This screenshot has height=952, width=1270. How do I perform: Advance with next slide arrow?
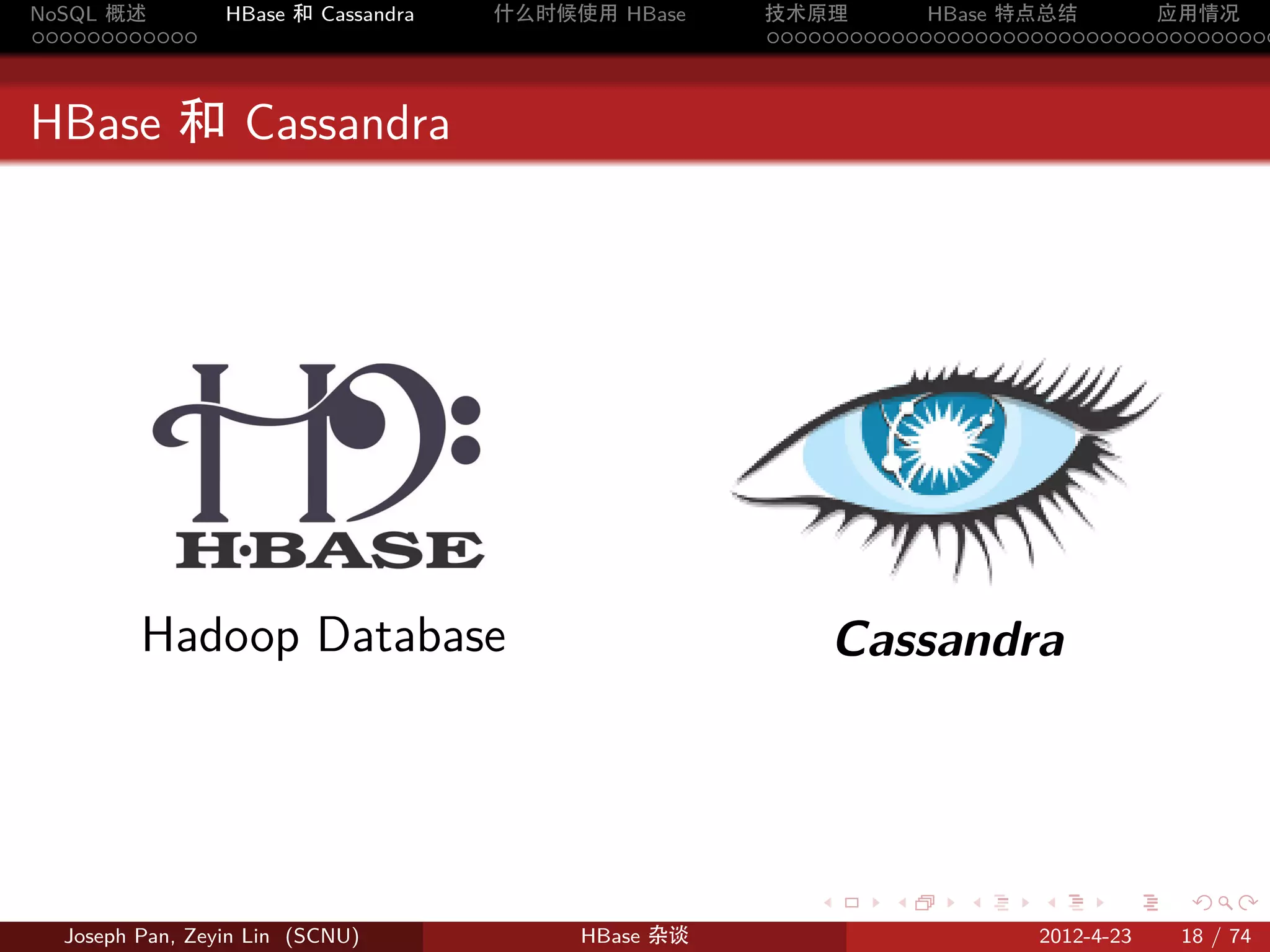pos(876,902)
